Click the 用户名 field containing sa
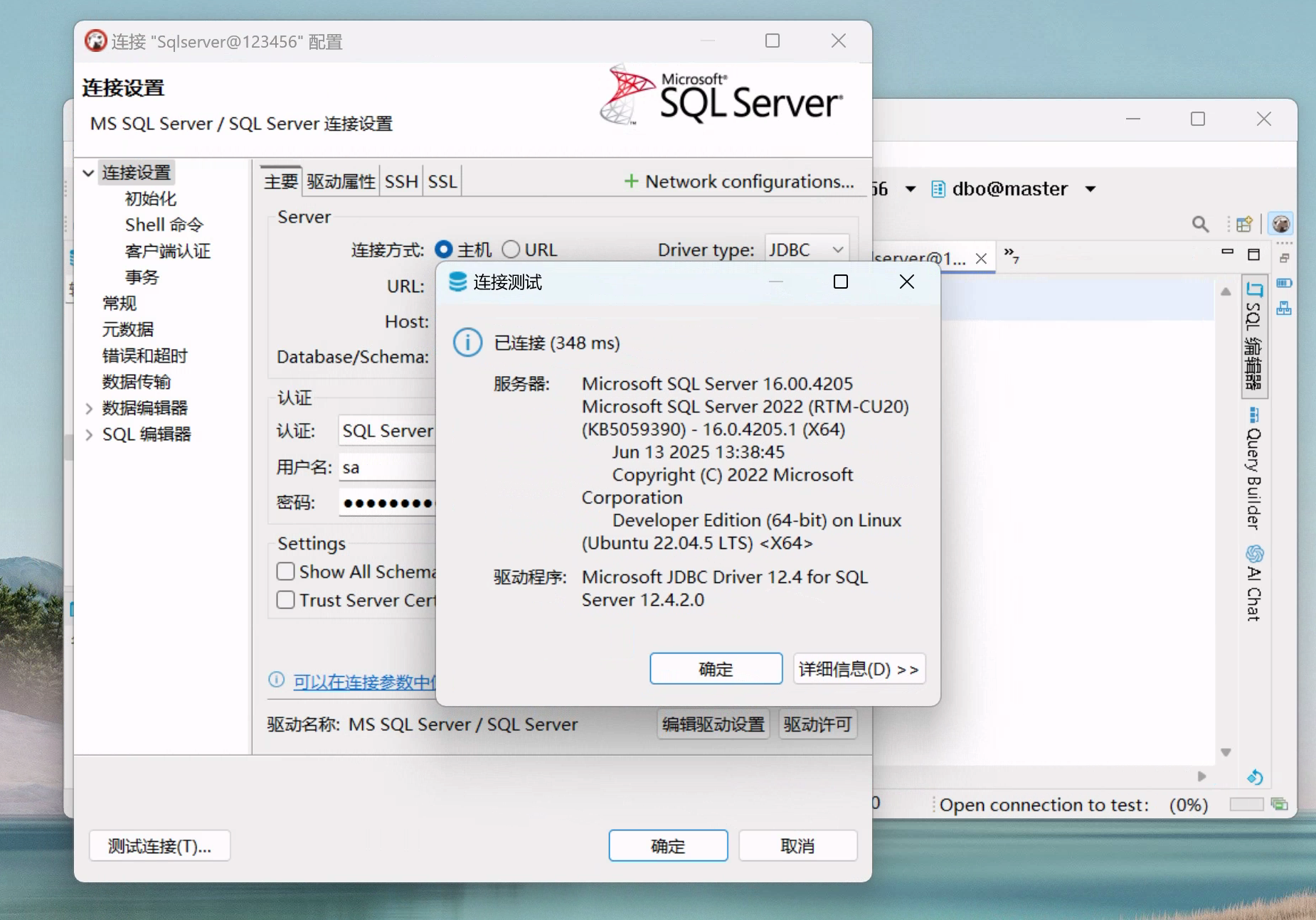Screen dimensions: 1316x920 pyautogui.click(x=387, y=467)
